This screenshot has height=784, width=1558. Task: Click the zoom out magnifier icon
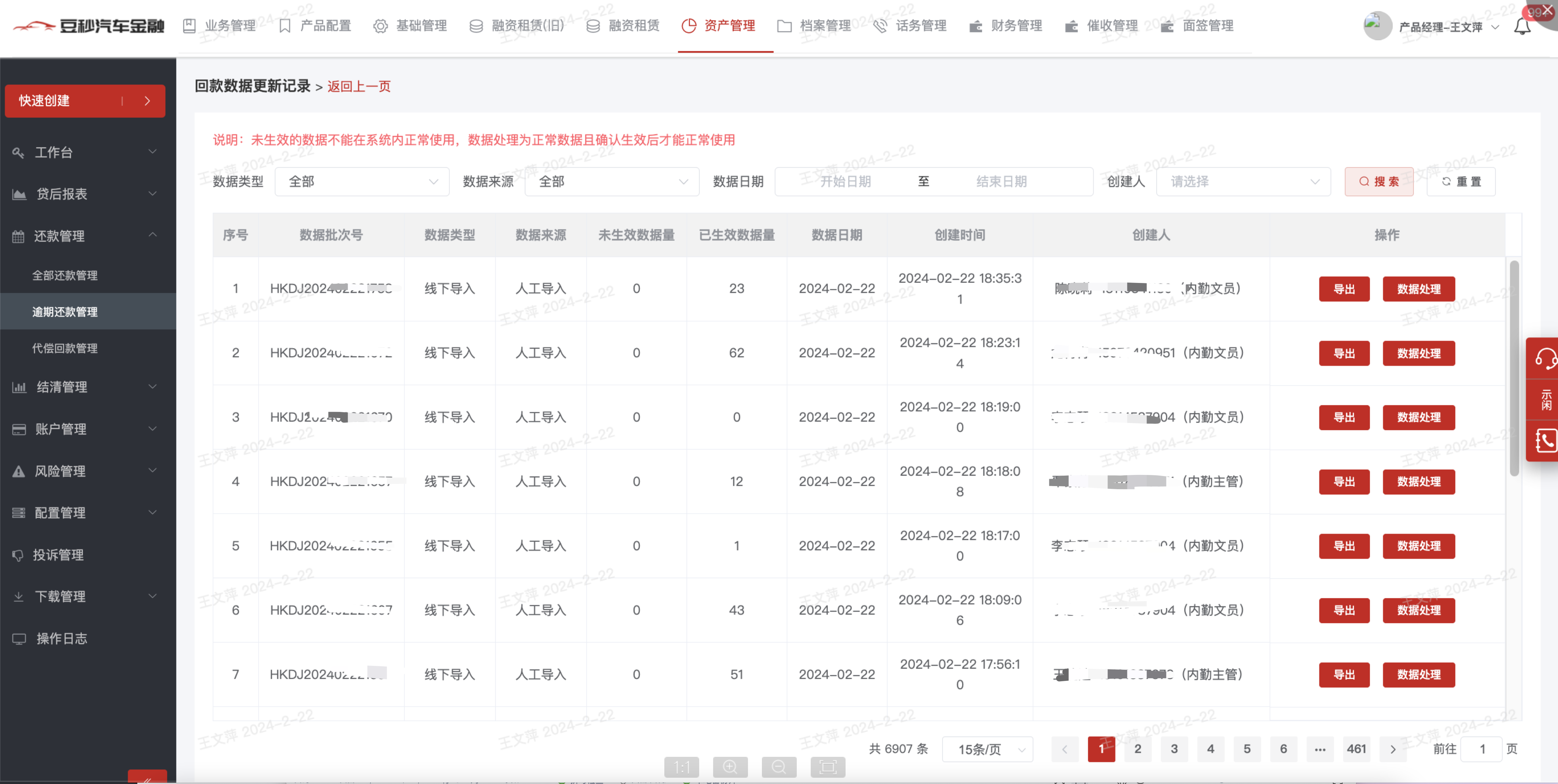(779, 767)
